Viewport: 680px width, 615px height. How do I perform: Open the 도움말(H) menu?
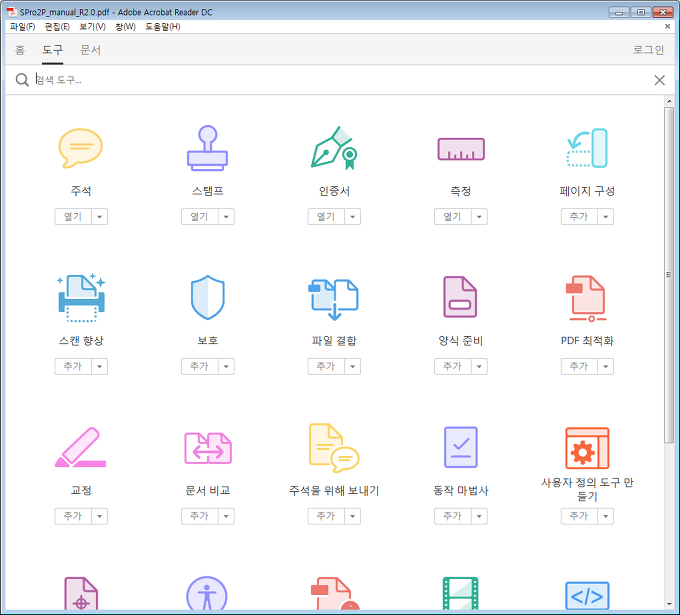[x=163, y=26]
